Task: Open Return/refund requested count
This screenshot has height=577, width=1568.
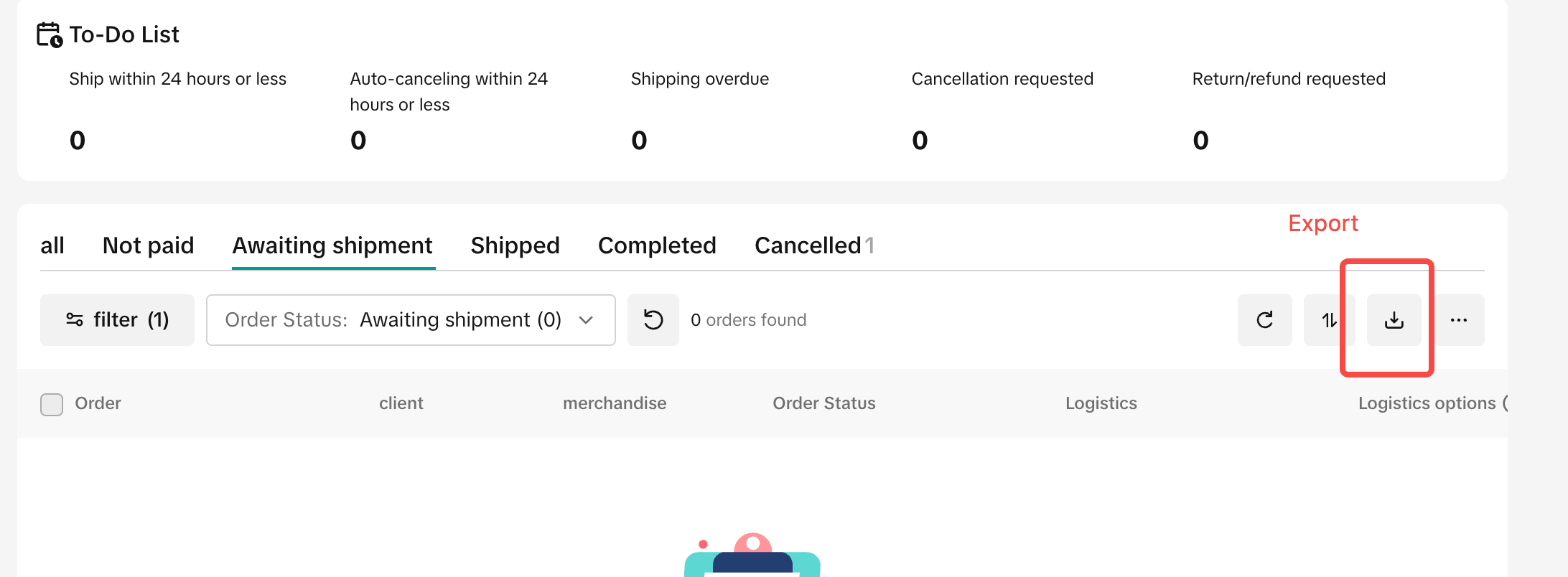Action: click(x=1200, y=140)
